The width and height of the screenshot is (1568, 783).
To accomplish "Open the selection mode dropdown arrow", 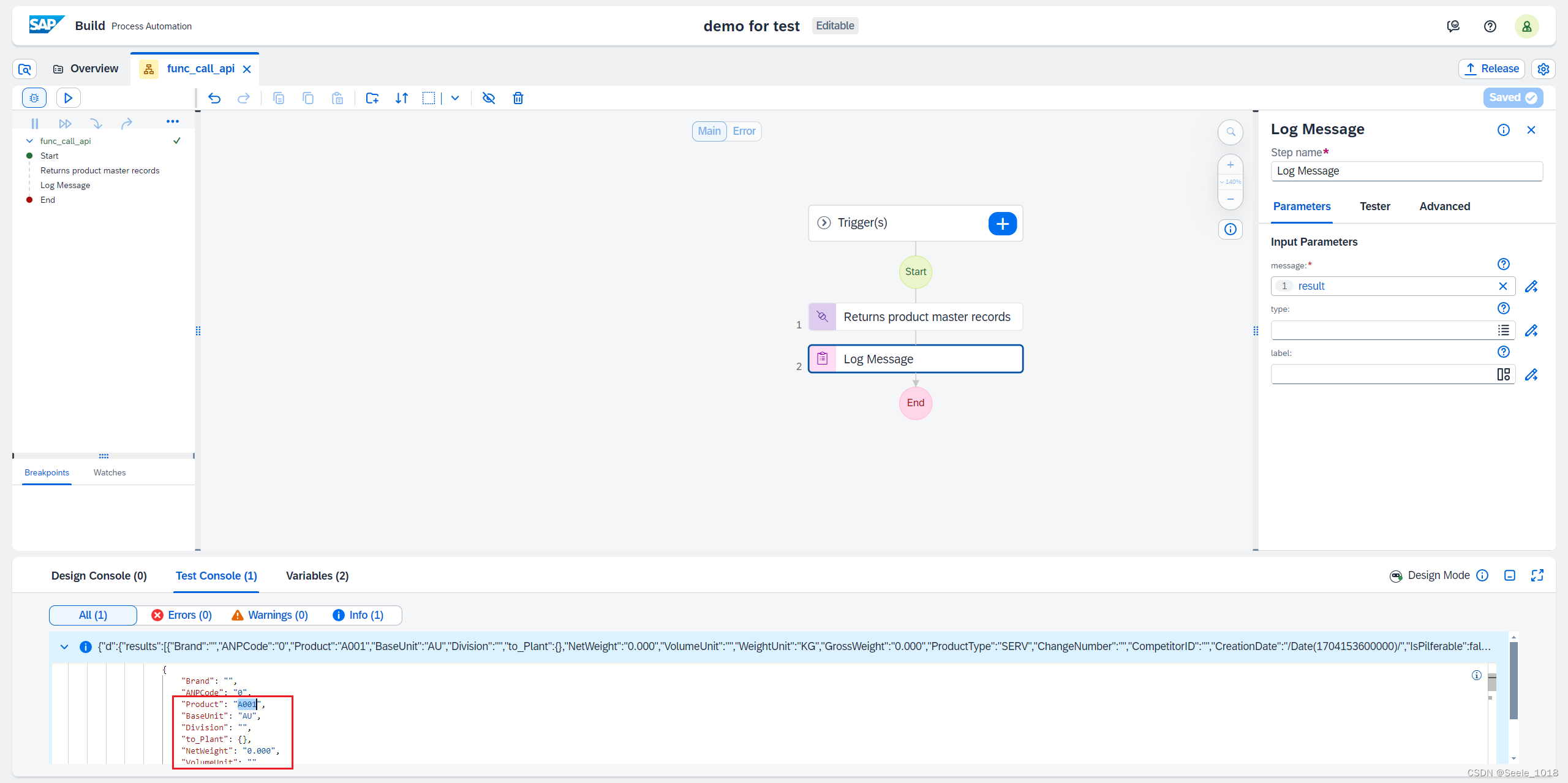I will [455, 98].
